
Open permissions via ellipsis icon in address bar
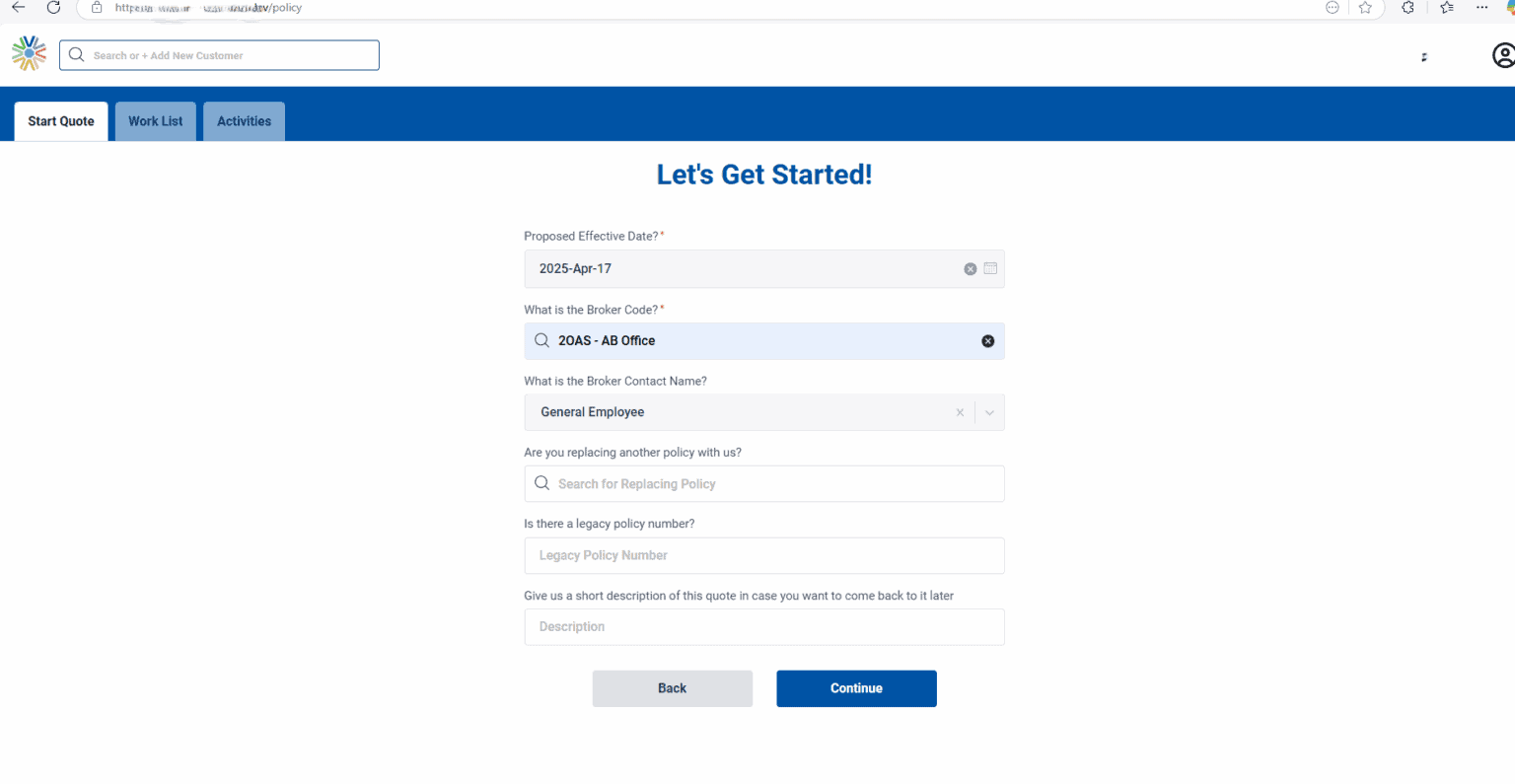click(1332, 8)
